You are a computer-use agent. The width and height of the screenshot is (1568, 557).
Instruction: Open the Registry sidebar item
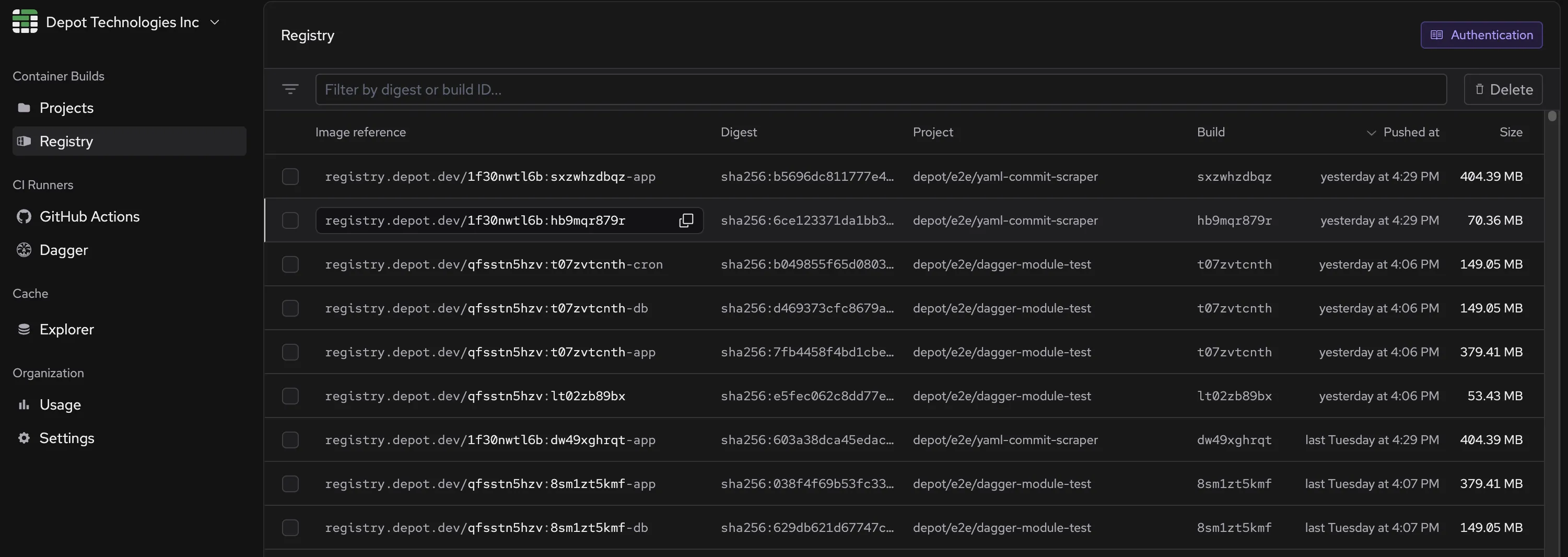click(66, 141)
